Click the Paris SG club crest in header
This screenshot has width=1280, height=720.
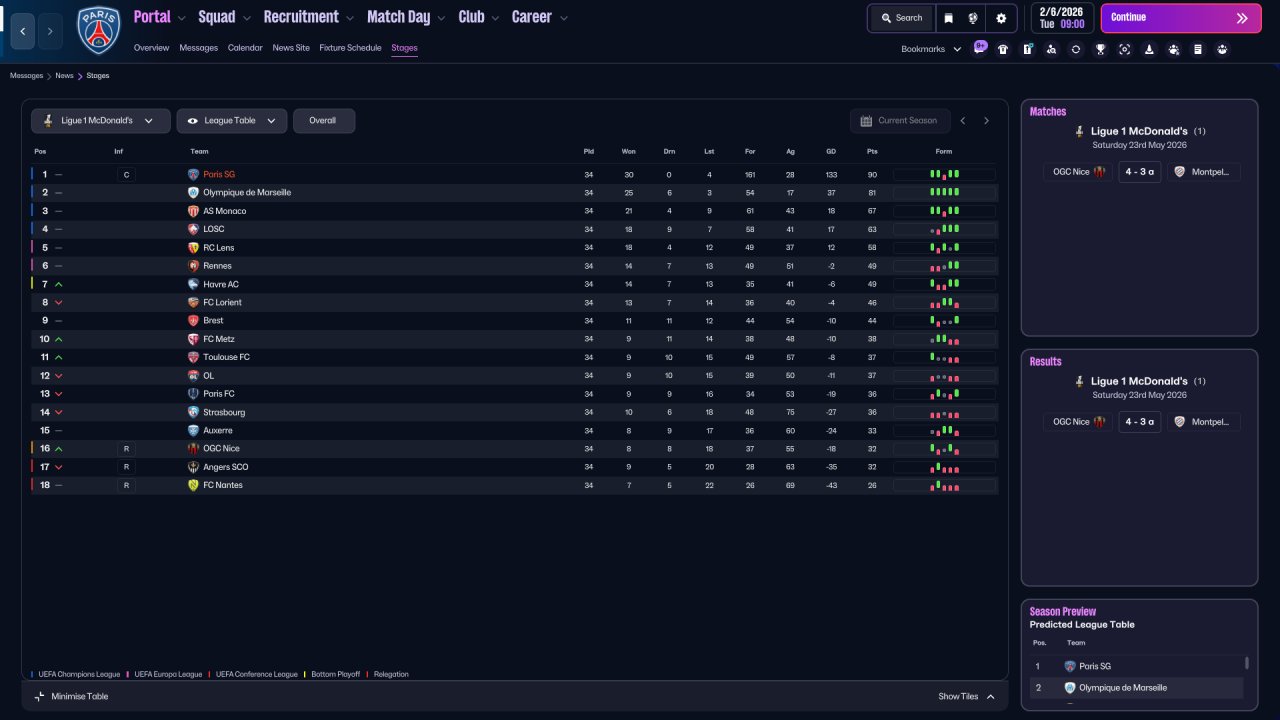click(x=98, y=30)
